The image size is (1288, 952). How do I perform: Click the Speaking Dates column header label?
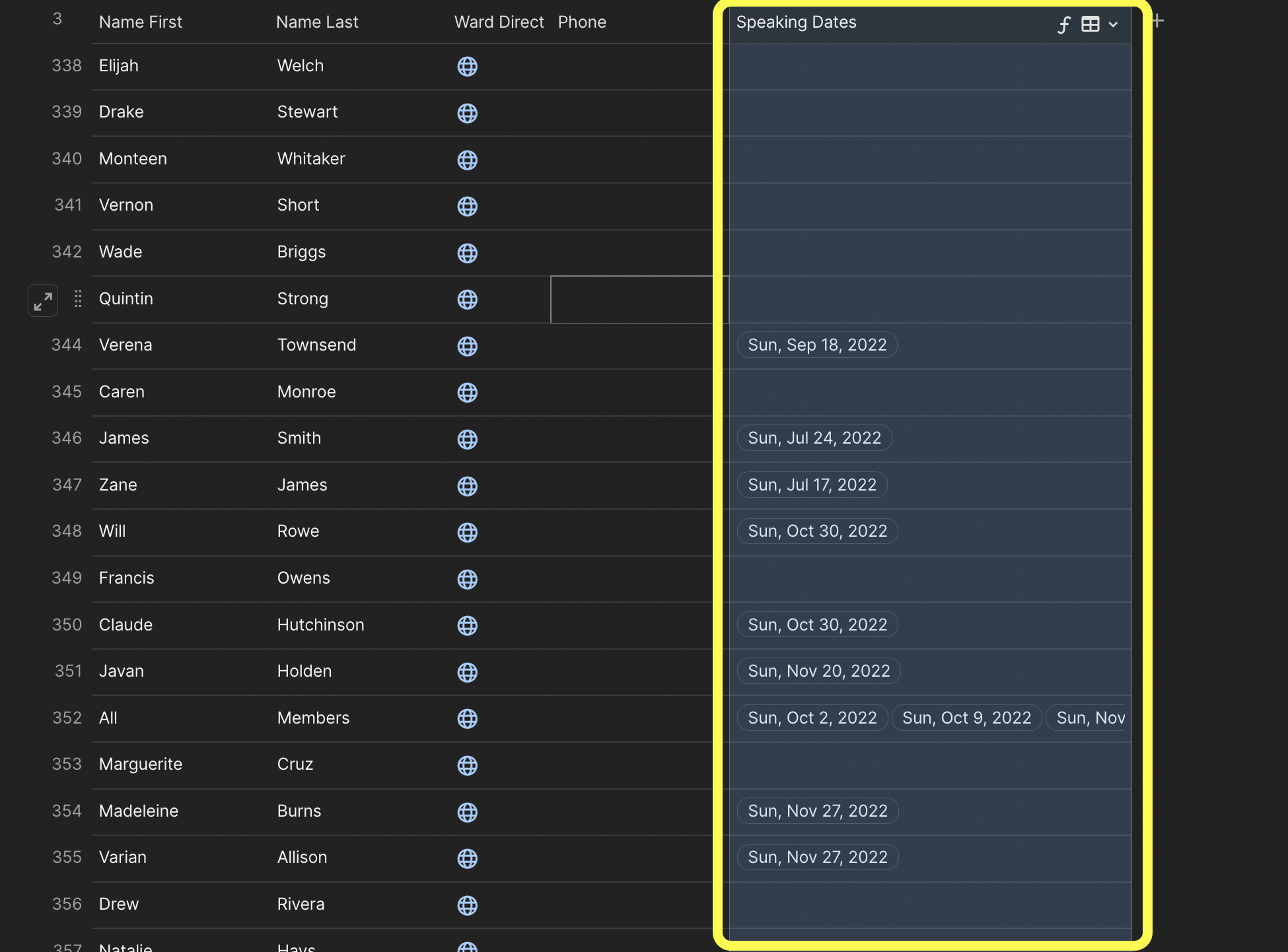pos(796,22)
